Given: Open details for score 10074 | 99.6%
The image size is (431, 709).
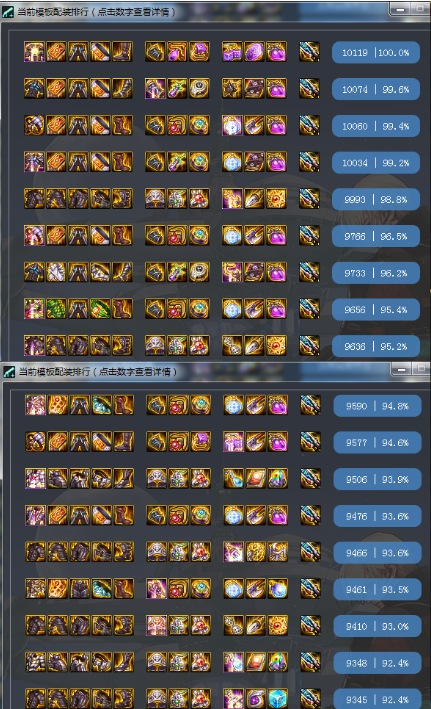Looking at the screenshot, I should pos(375,90).
